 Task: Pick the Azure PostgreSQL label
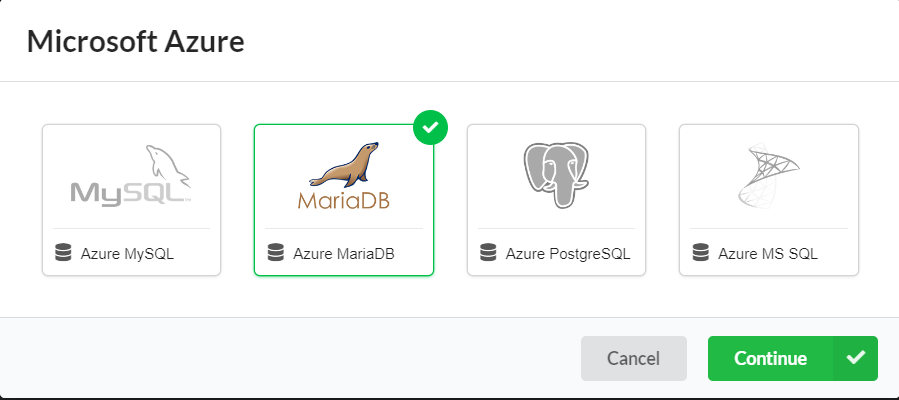(568, 253)
